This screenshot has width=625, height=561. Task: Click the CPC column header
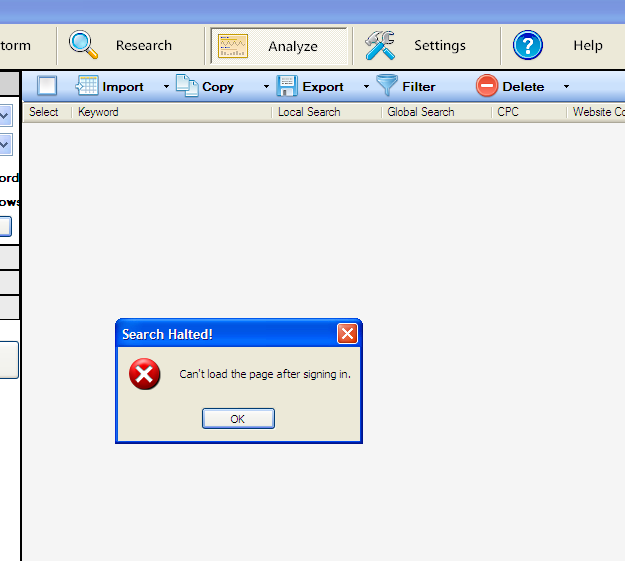(x=508, y=112)
